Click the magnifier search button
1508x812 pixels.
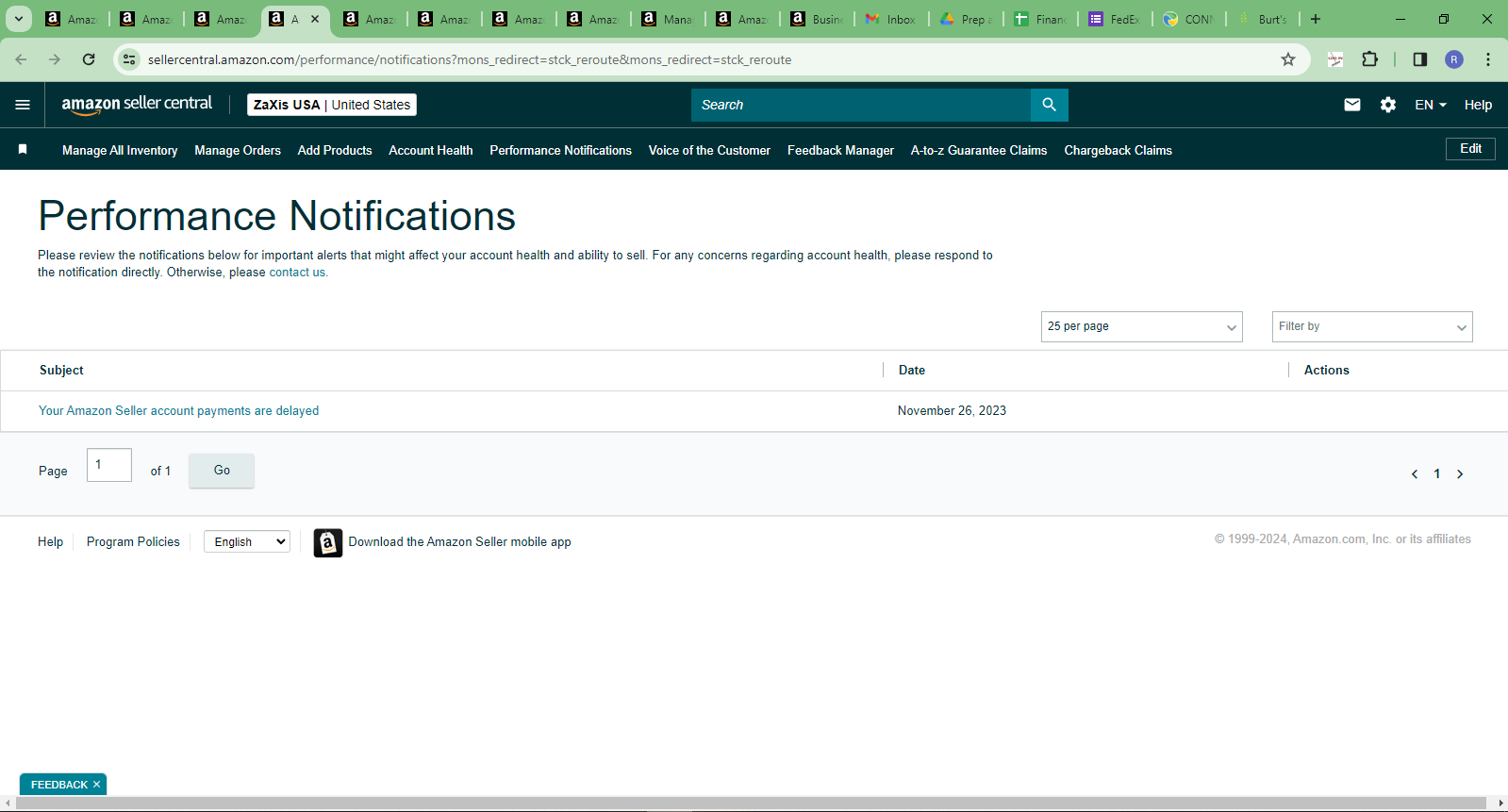1049,105
